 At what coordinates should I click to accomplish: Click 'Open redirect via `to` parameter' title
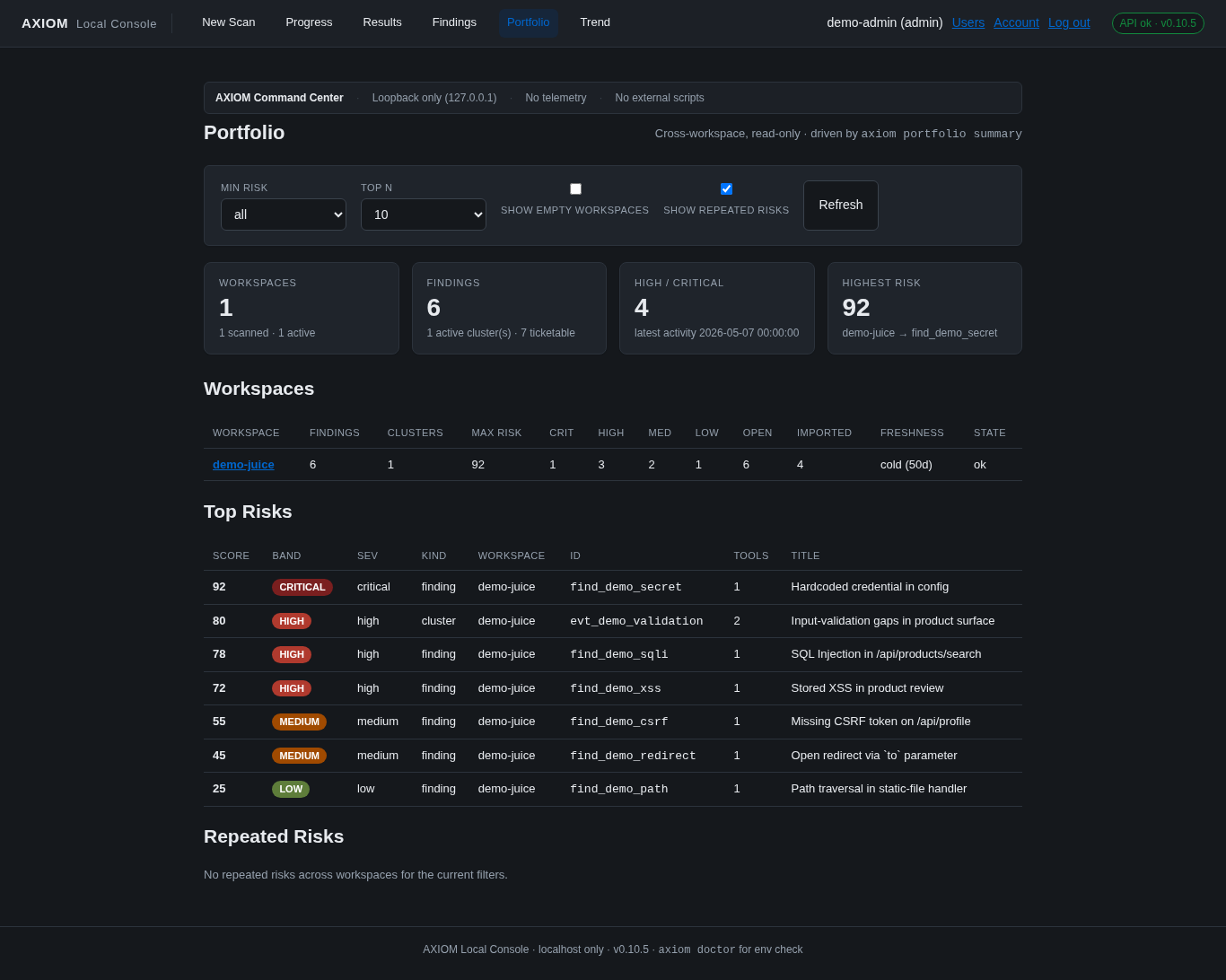tap(874, 756)
